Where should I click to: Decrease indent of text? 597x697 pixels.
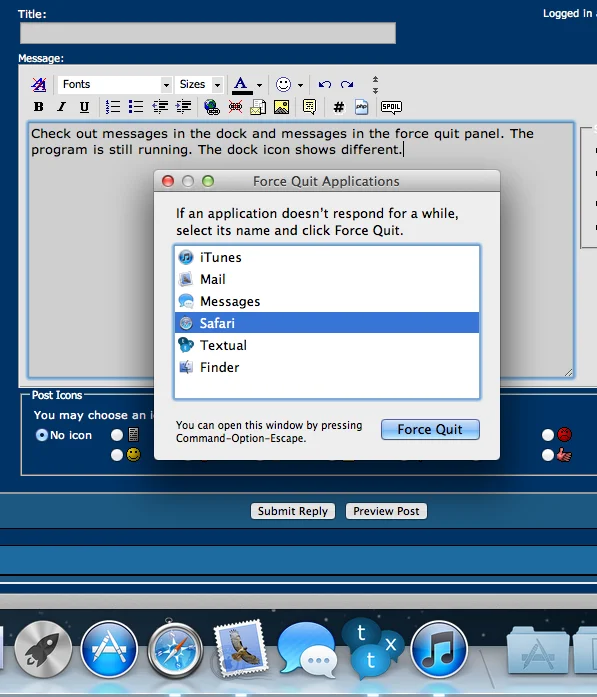[160, 107]
